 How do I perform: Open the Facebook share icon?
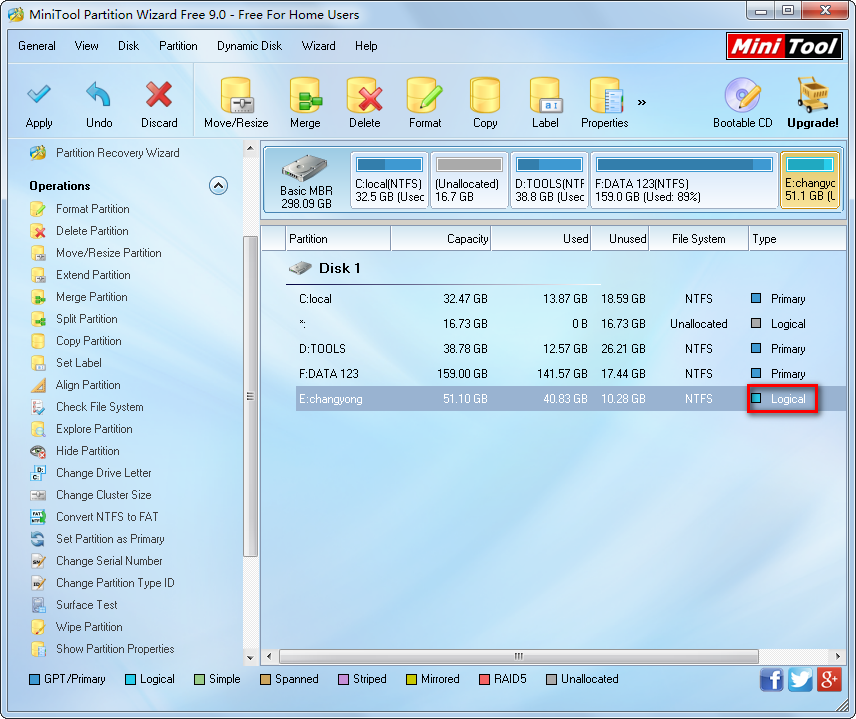(772, 680)
